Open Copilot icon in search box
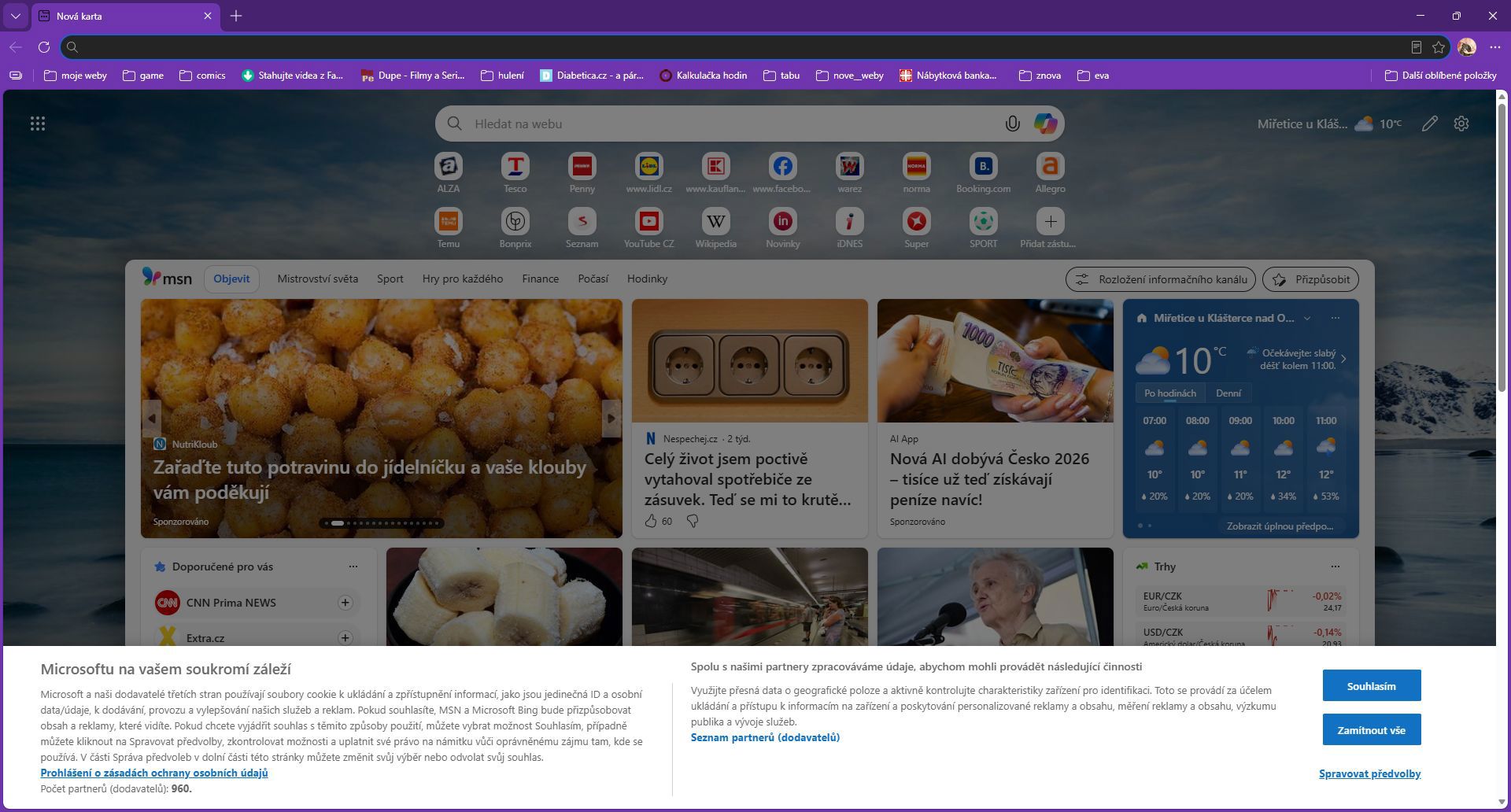 click(1045, 124)
